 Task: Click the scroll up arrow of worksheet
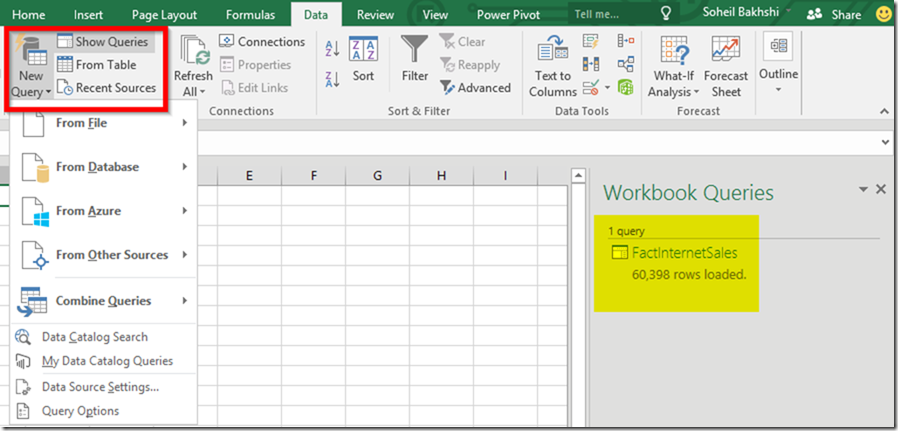tap(579, 175)
